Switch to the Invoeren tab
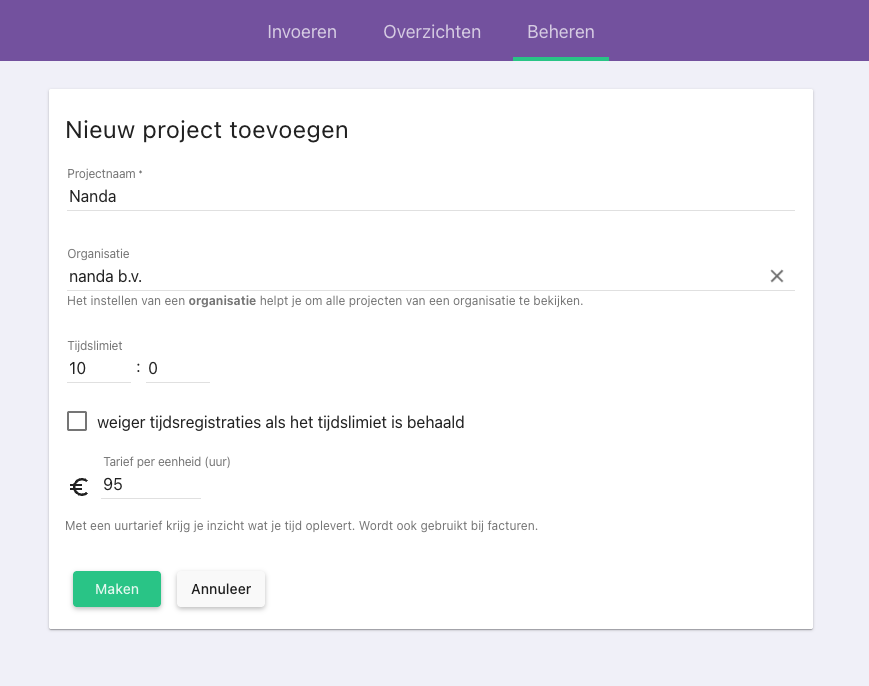Image resolution: width=869 pixels, height=686 pixels. click(x=302, y=31)
